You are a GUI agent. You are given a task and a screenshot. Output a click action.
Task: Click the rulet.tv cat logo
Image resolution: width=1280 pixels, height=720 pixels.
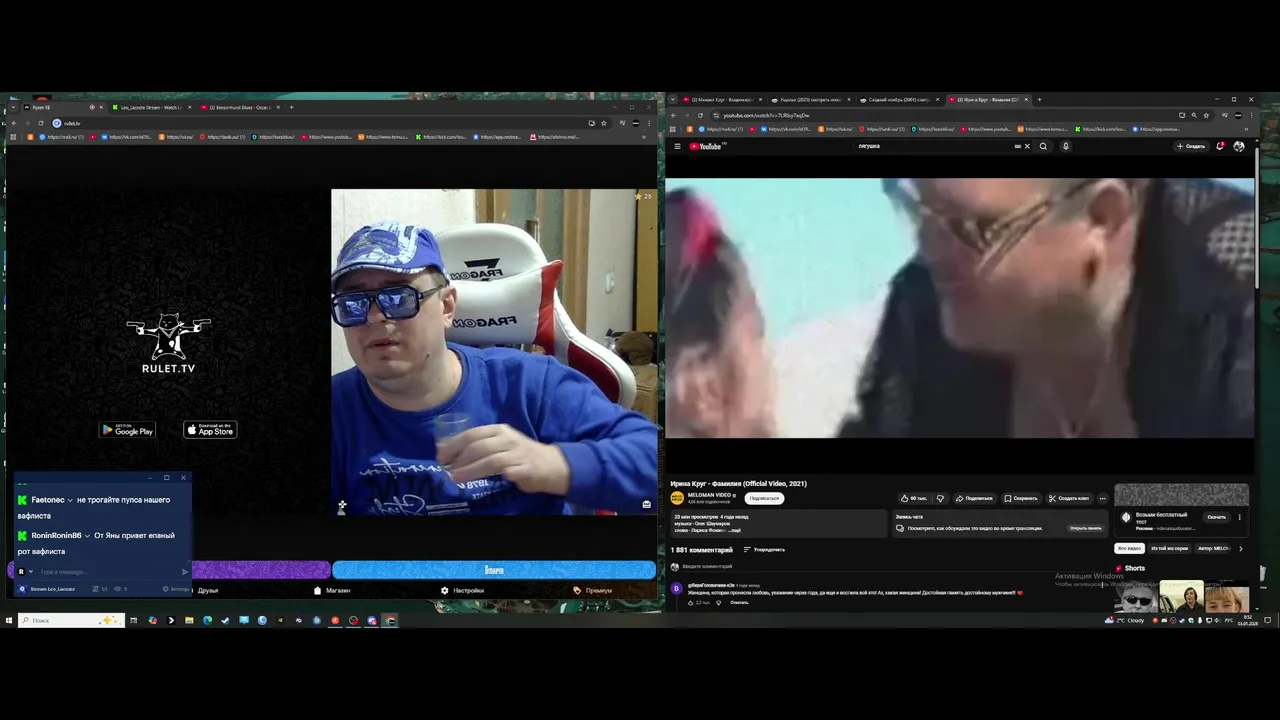[168, 344]
